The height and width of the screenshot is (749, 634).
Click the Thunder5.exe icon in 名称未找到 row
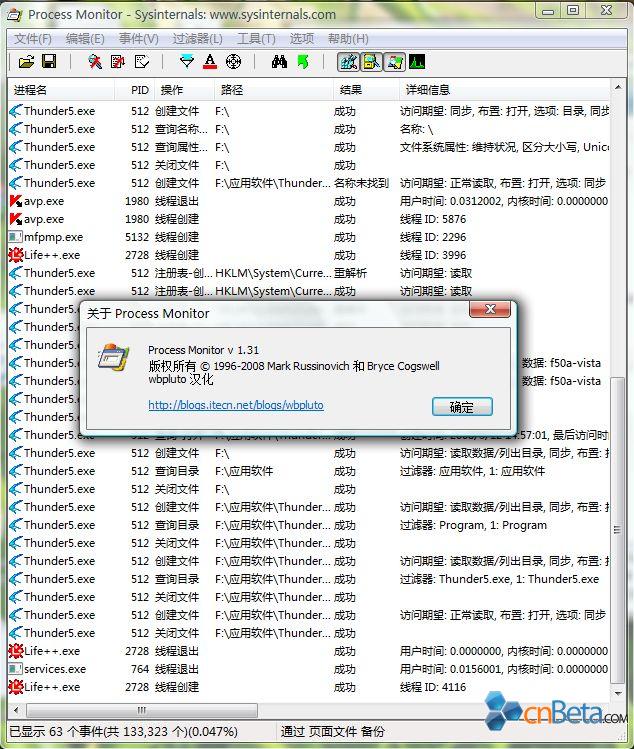pyautogui.click(x=16, y=183)
